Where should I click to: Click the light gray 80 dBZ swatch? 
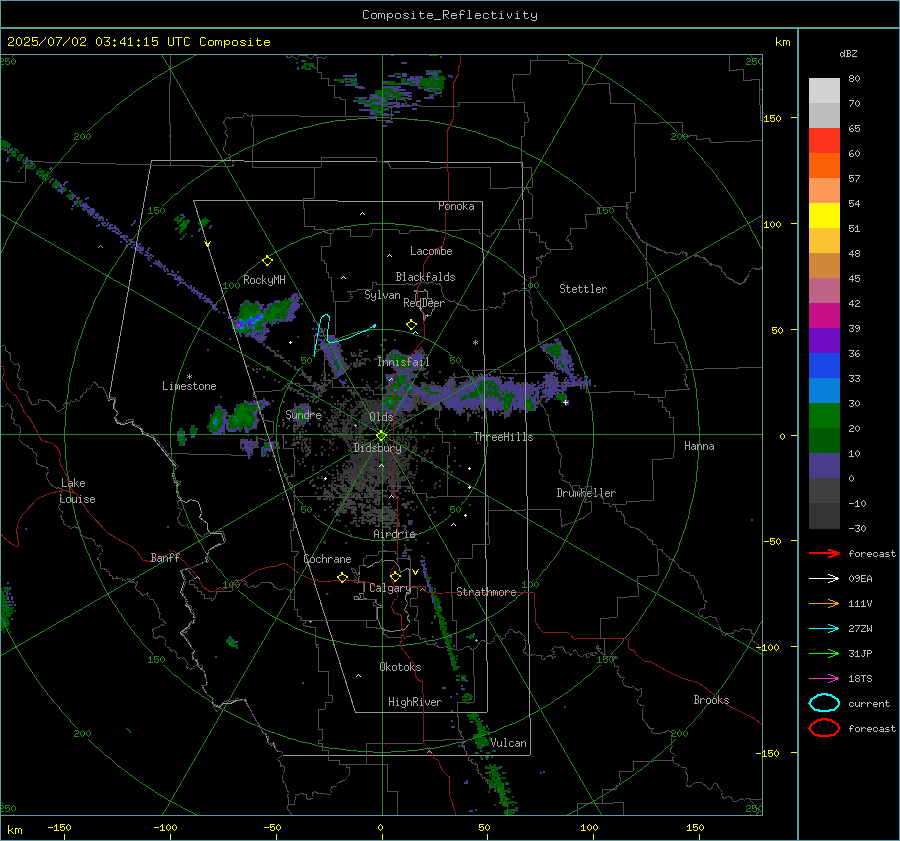[x=824, y=91]
